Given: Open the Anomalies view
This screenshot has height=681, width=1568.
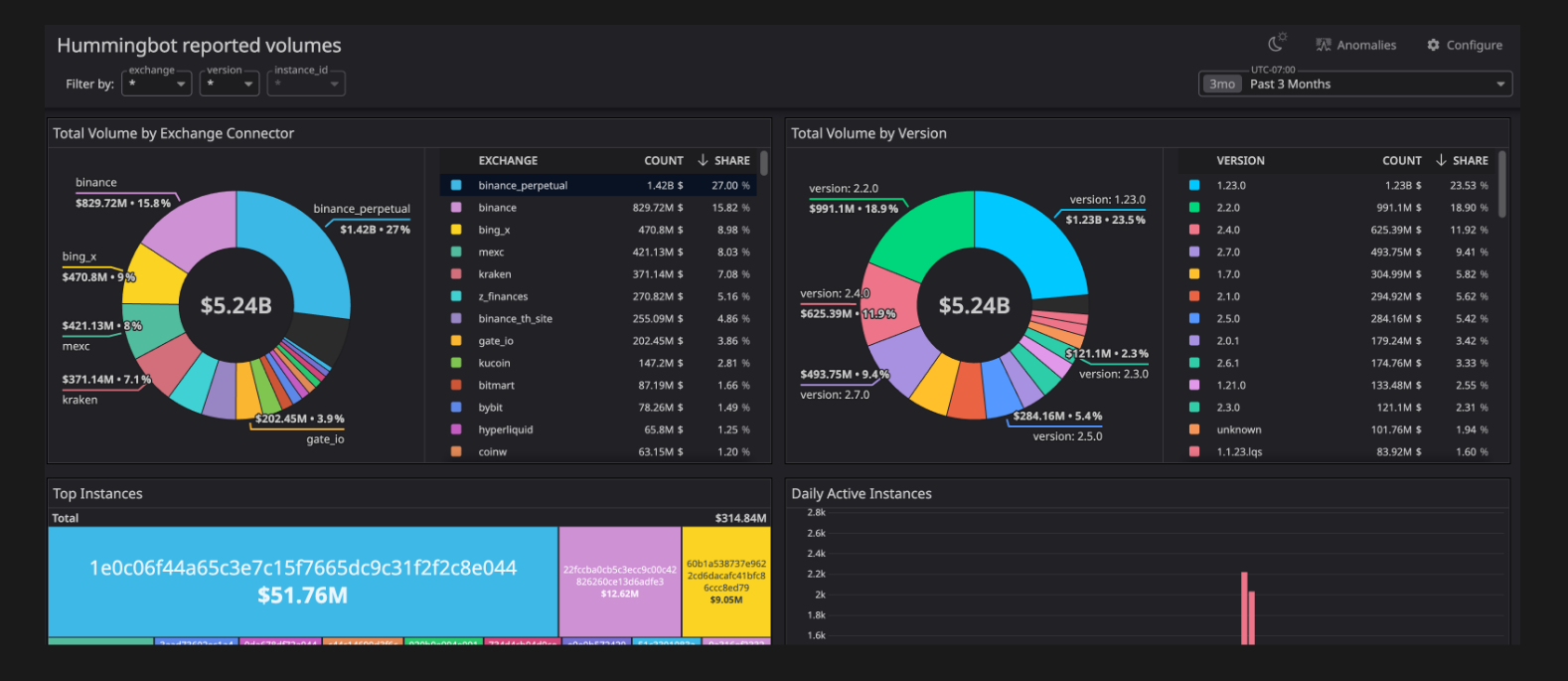Looking at the screenshot, I should (x=1355, y=45).
